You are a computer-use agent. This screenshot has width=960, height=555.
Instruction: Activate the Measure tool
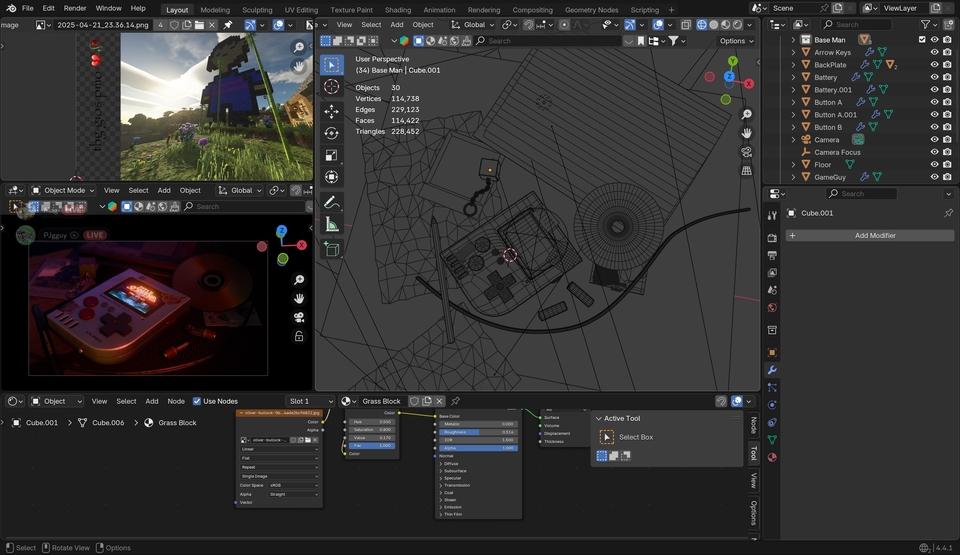(331, 225)
